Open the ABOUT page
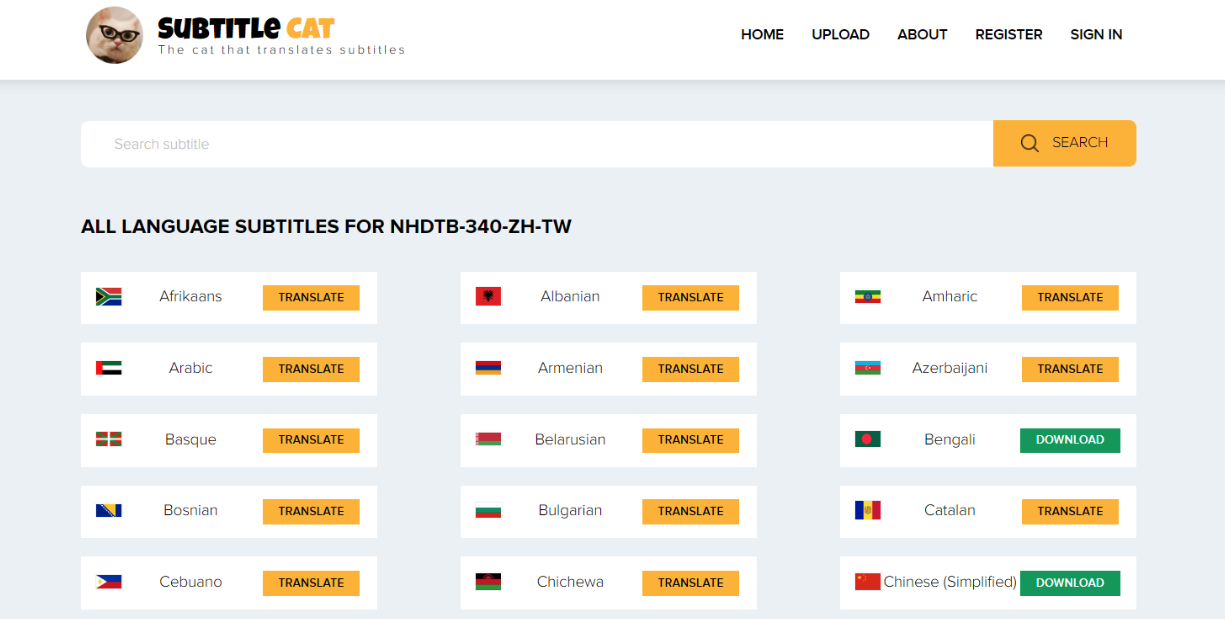This screenshot has width=1225, height=619. click(922, 34)
